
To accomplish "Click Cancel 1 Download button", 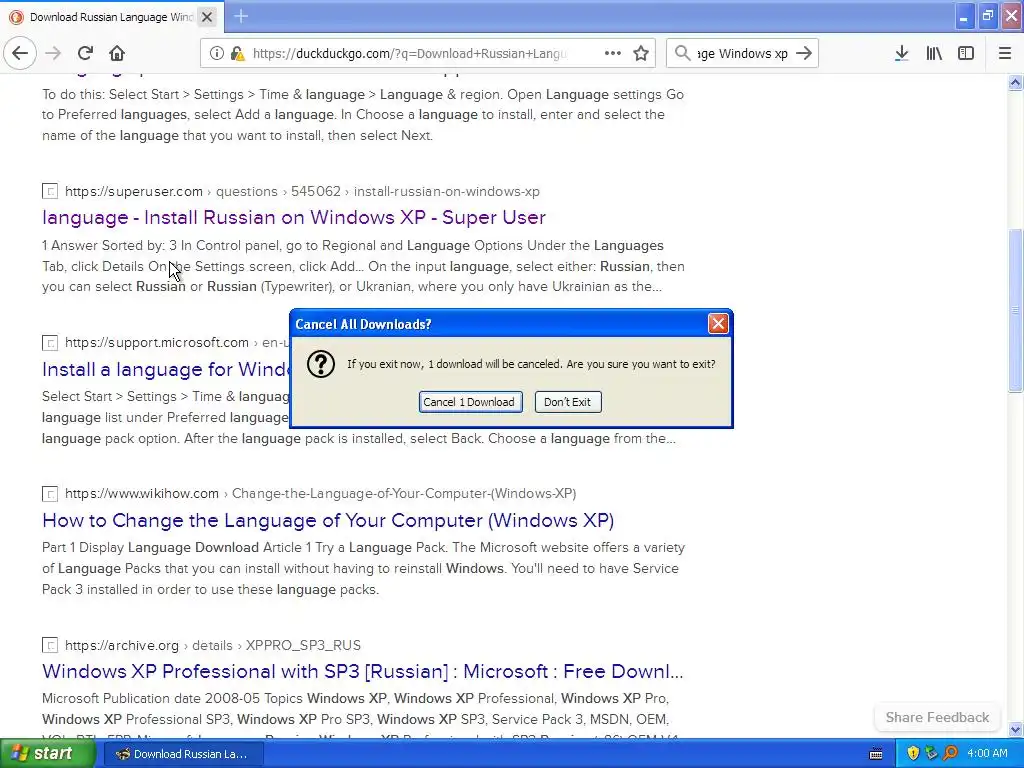I will click(x=470, y=402).
